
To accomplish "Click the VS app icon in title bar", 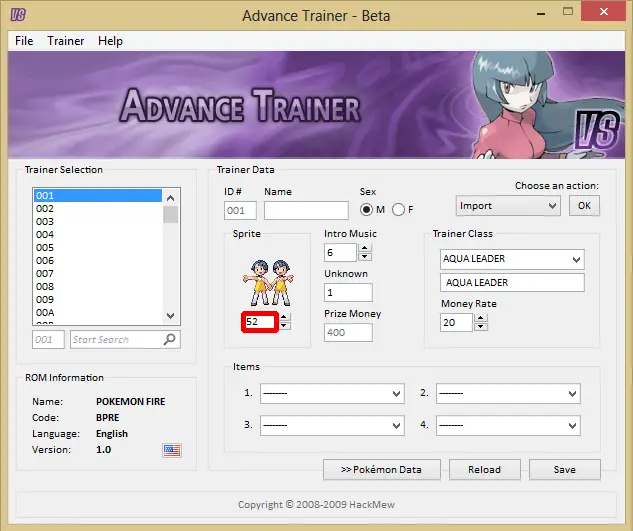I will pos(18,15).
